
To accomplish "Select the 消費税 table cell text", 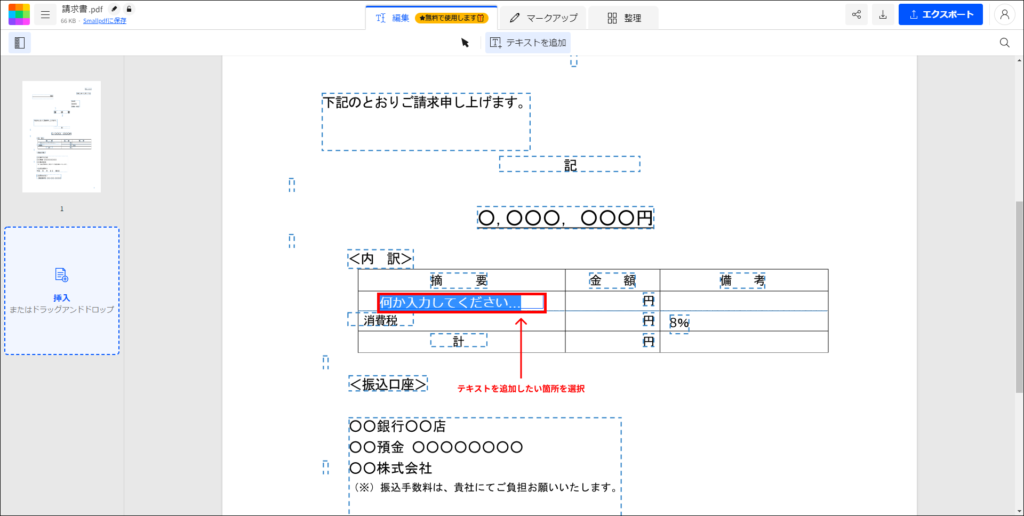I will (x=380, y=320).
